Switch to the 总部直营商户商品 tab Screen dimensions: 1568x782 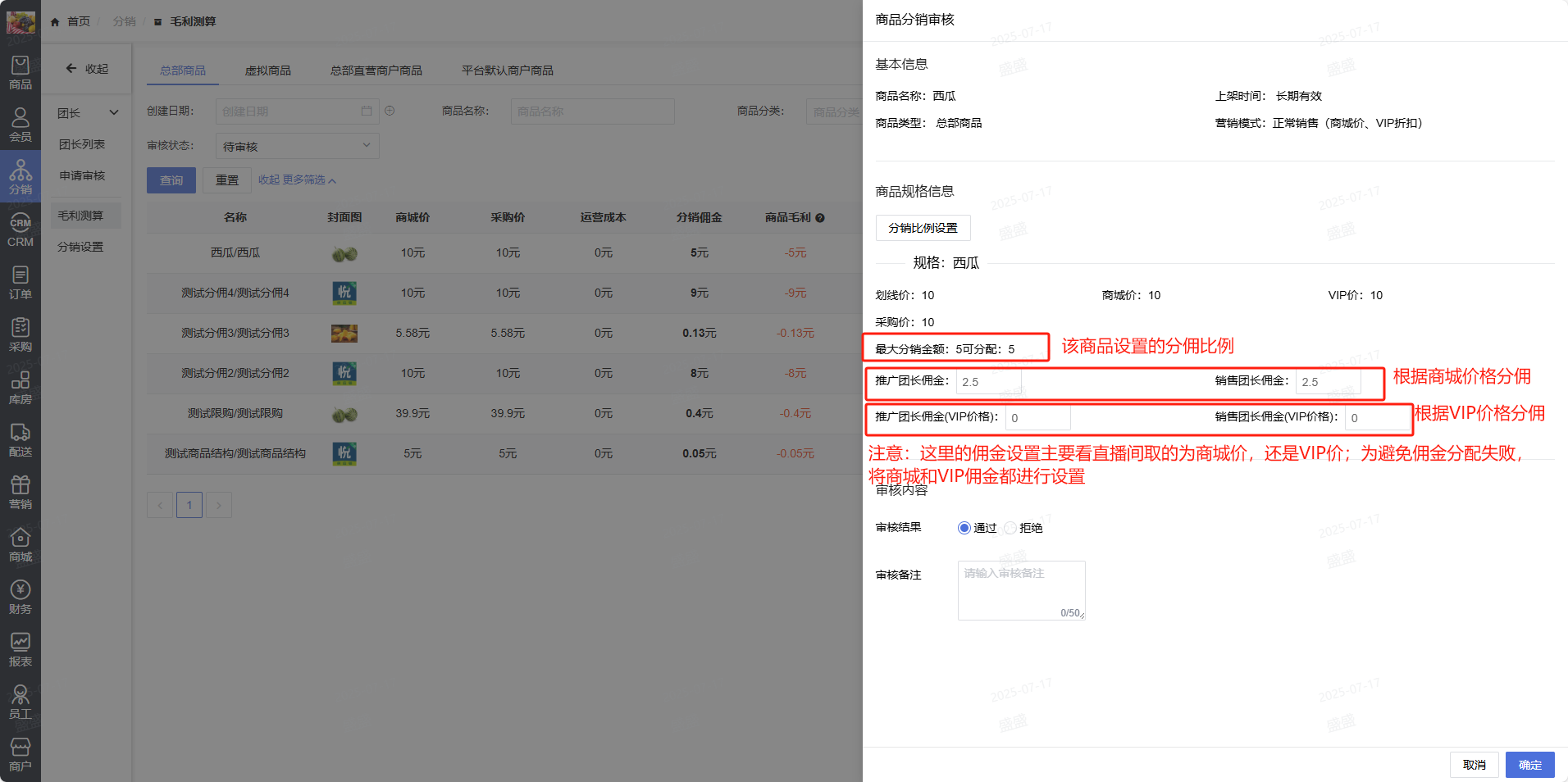376,70
